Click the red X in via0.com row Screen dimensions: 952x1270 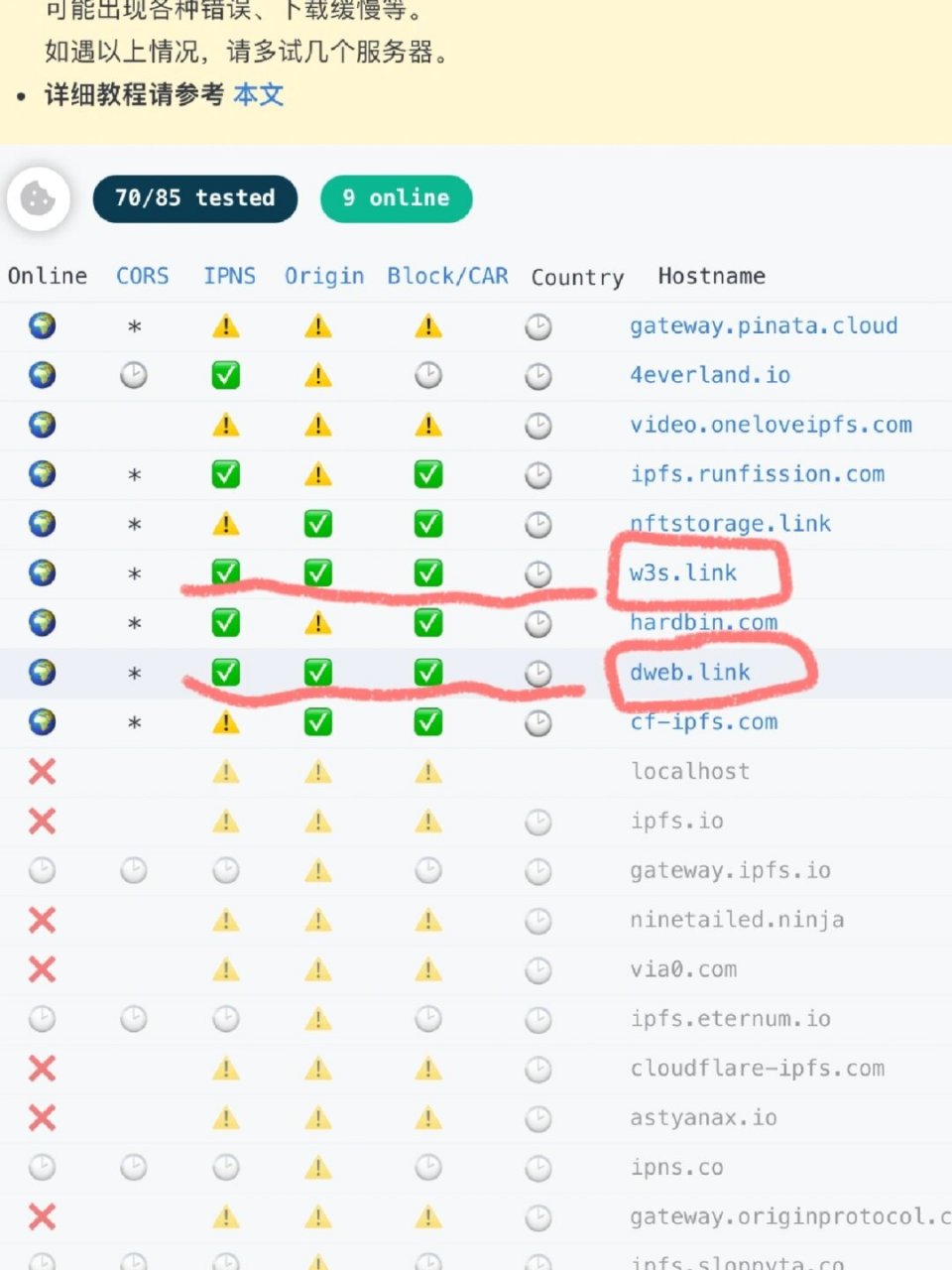pyautogui.click(x=42, y=969)
